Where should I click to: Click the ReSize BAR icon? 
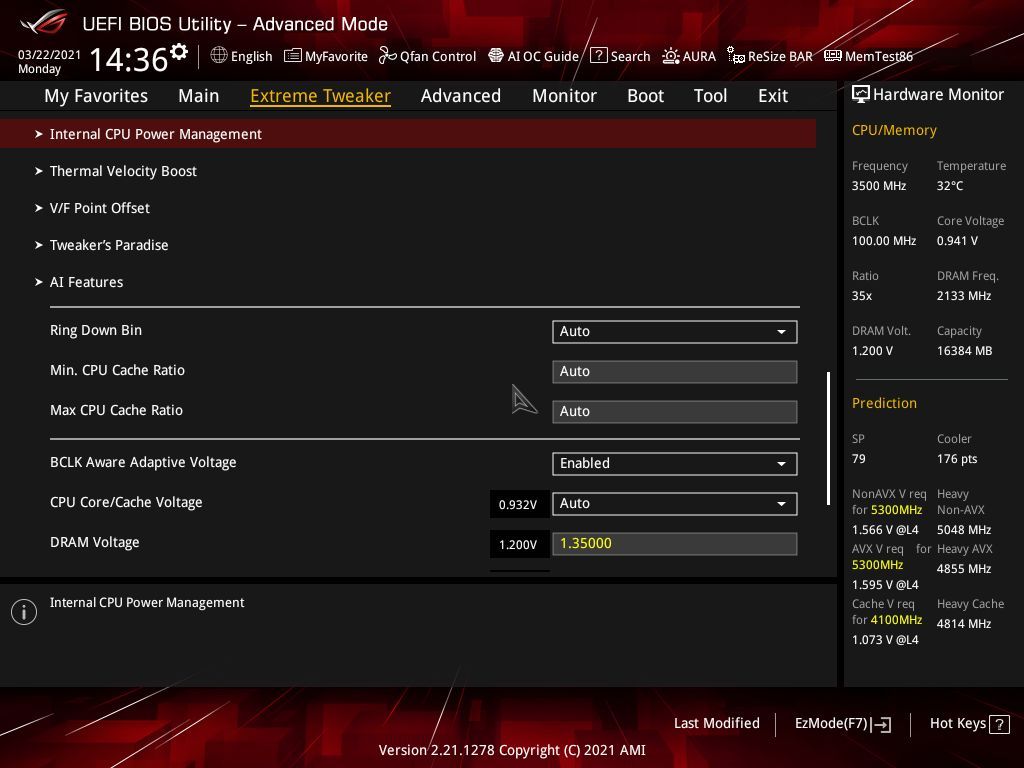click(x=735, y=56)
